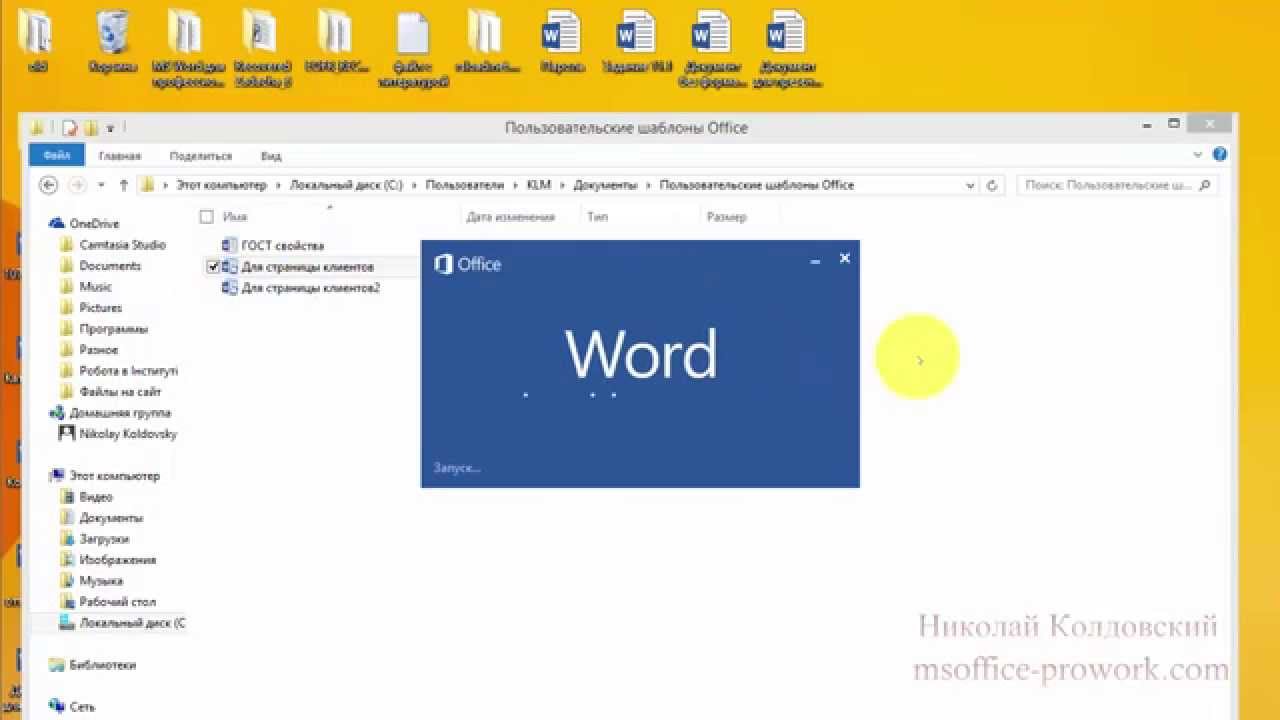Click the Загрузки downloads folder icon
This screenshot has width=1280, height=720.
point(67,539)
